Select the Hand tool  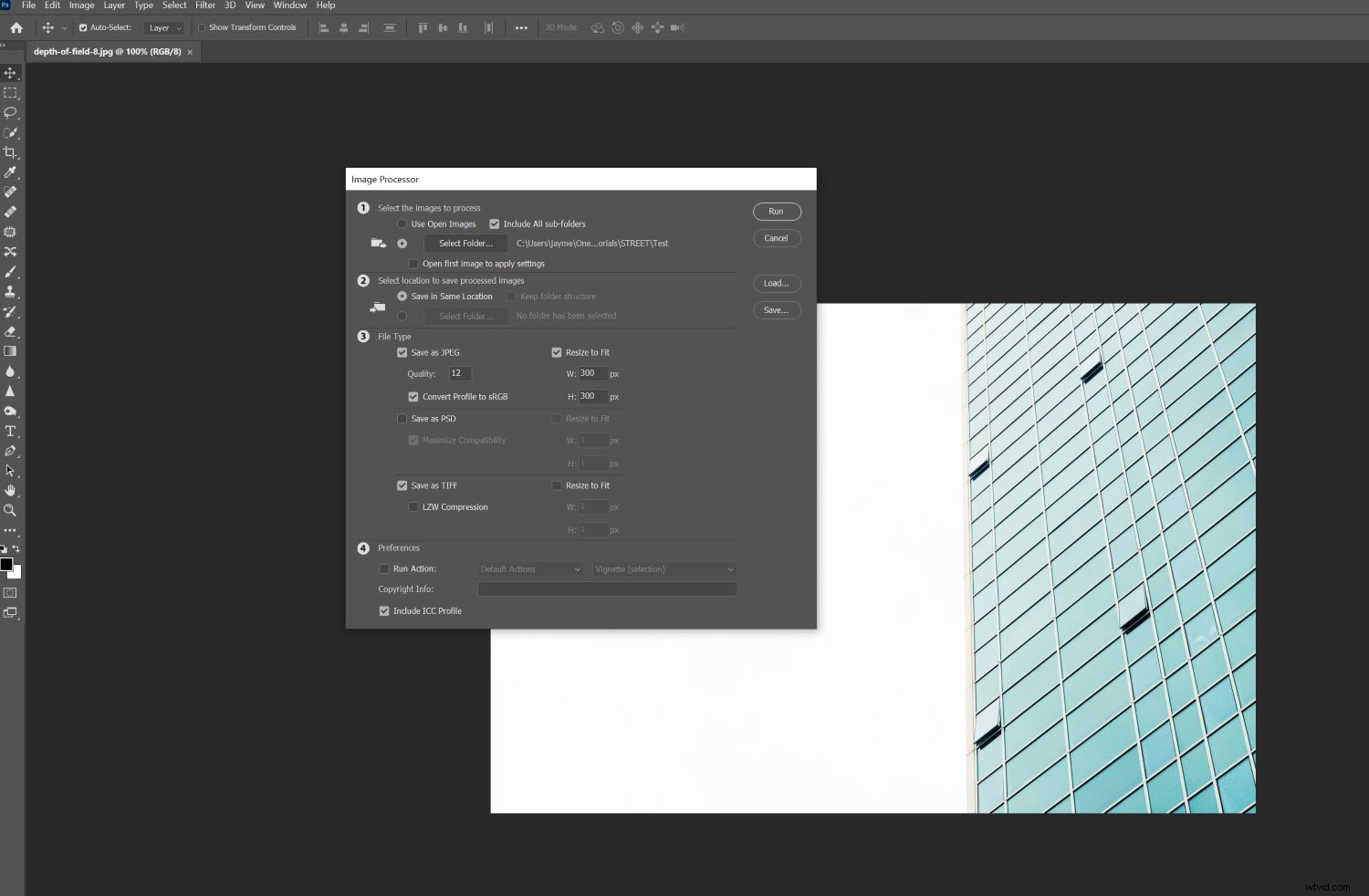pos(11,490)
